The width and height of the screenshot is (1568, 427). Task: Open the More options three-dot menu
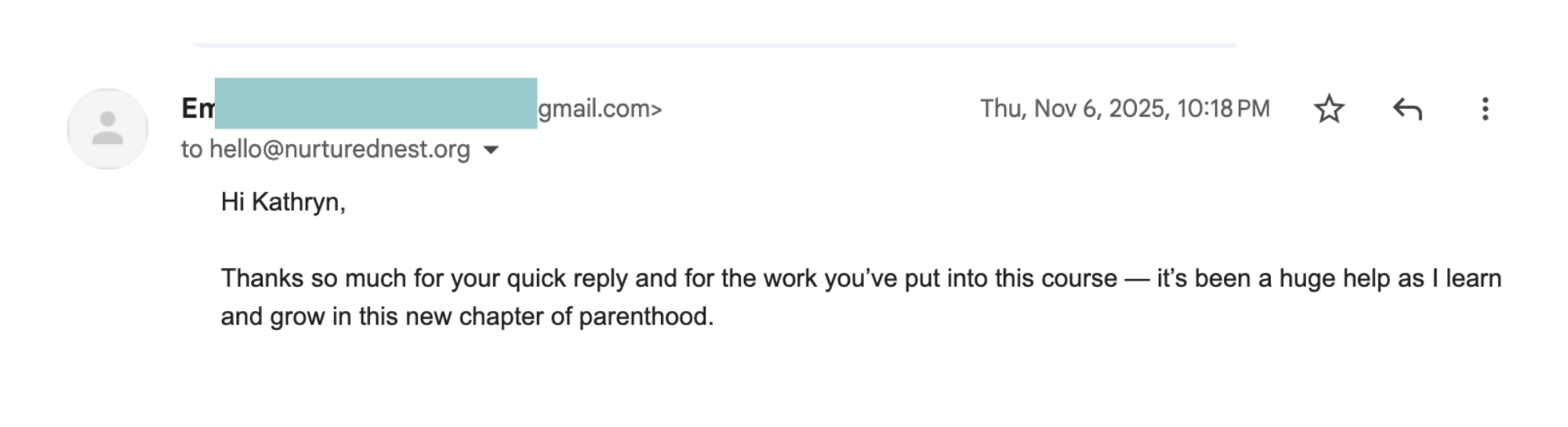point(1485,109)
